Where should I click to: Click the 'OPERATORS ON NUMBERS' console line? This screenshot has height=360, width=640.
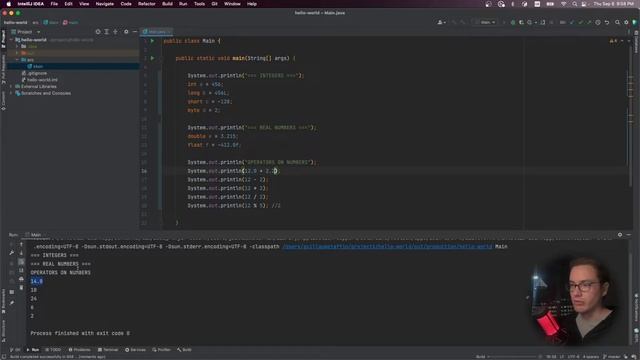[x=60, y=272]
